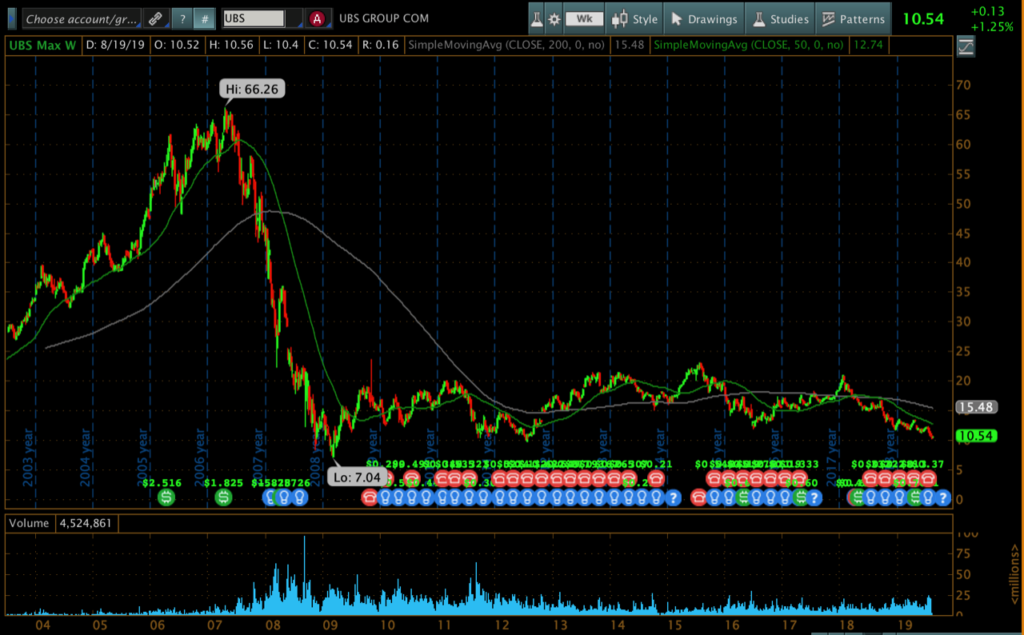1024x635 pixels.
Task: Click the flask quick-study icon beside the gear
Action: 536,19
